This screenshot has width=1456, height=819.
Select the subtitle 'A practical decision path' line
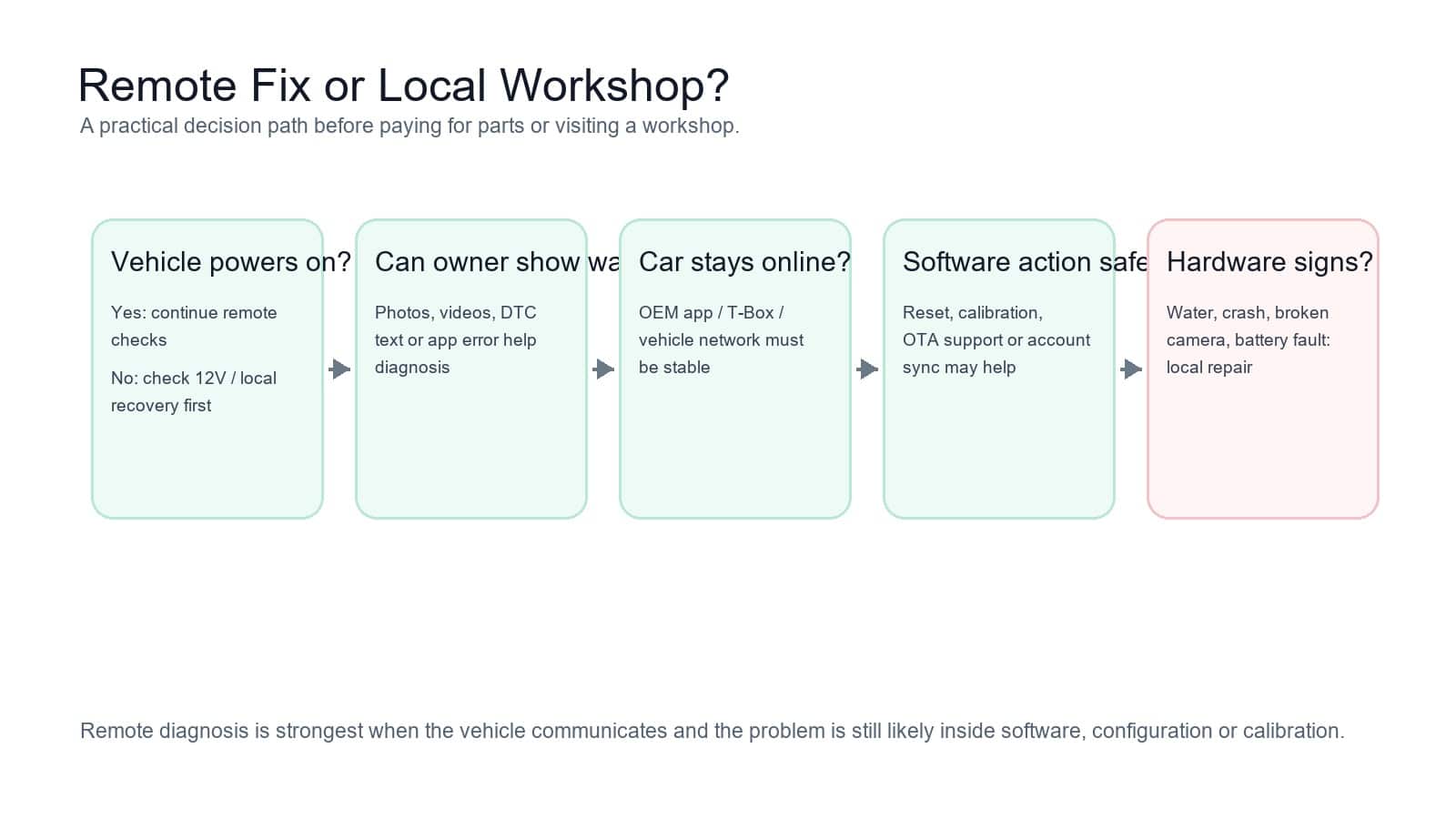[409, 126]
